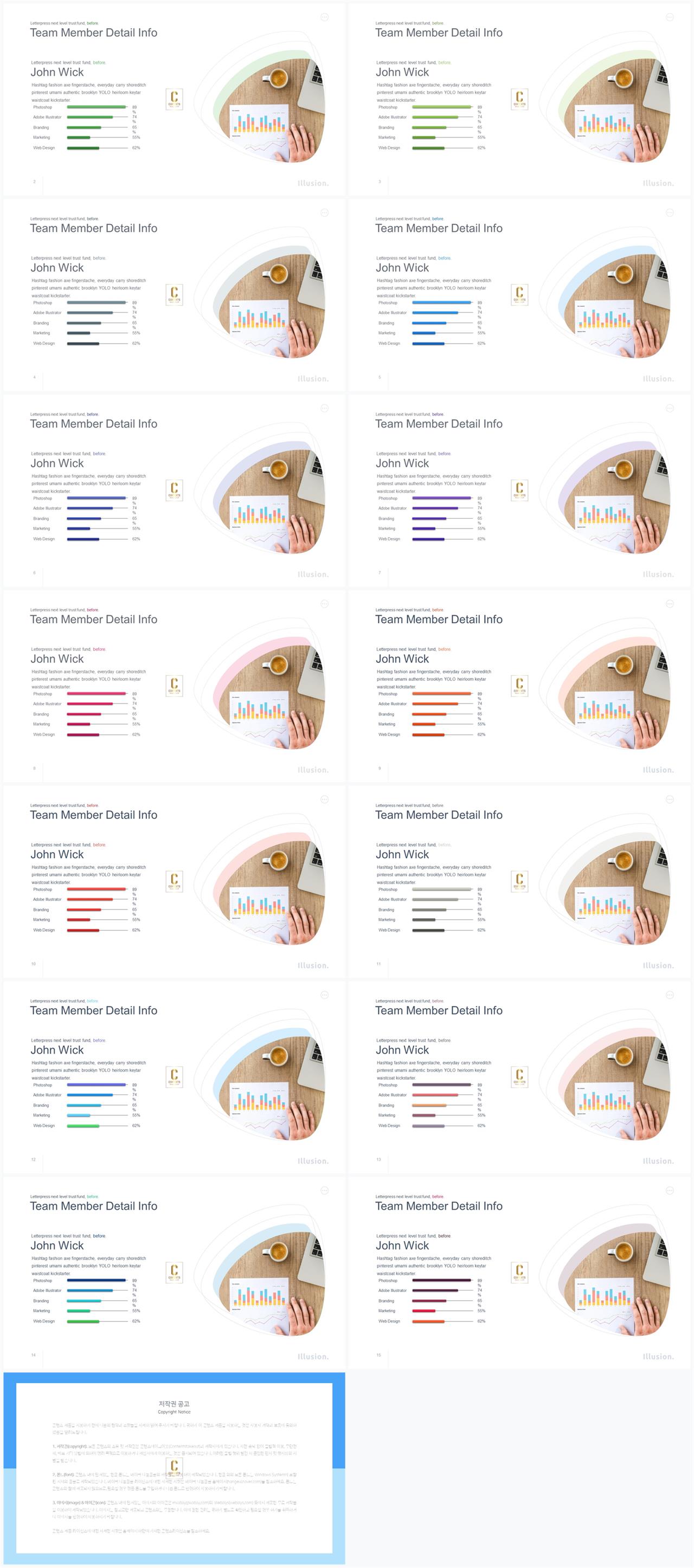The width and height of the screenshot is (694, 1568).
Task: Click the gold C logo on pink slide 8
Action: (x=174, y=686)
